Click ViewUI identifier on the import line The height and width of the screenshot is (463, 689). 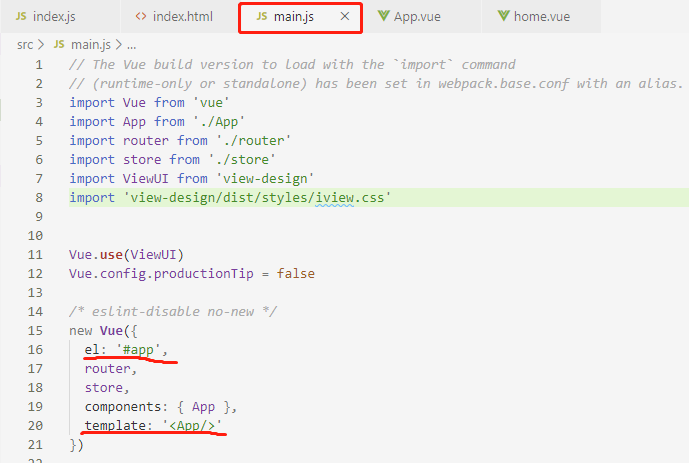click(145, 179)
